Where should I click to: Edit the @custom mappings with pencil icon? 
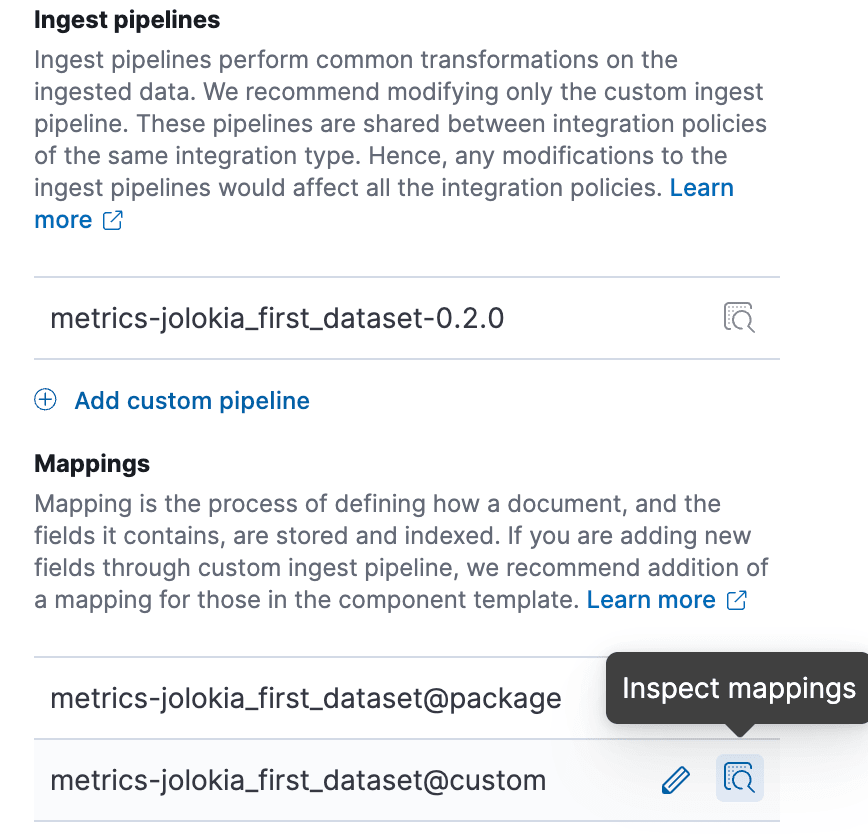tap(676, 780)
